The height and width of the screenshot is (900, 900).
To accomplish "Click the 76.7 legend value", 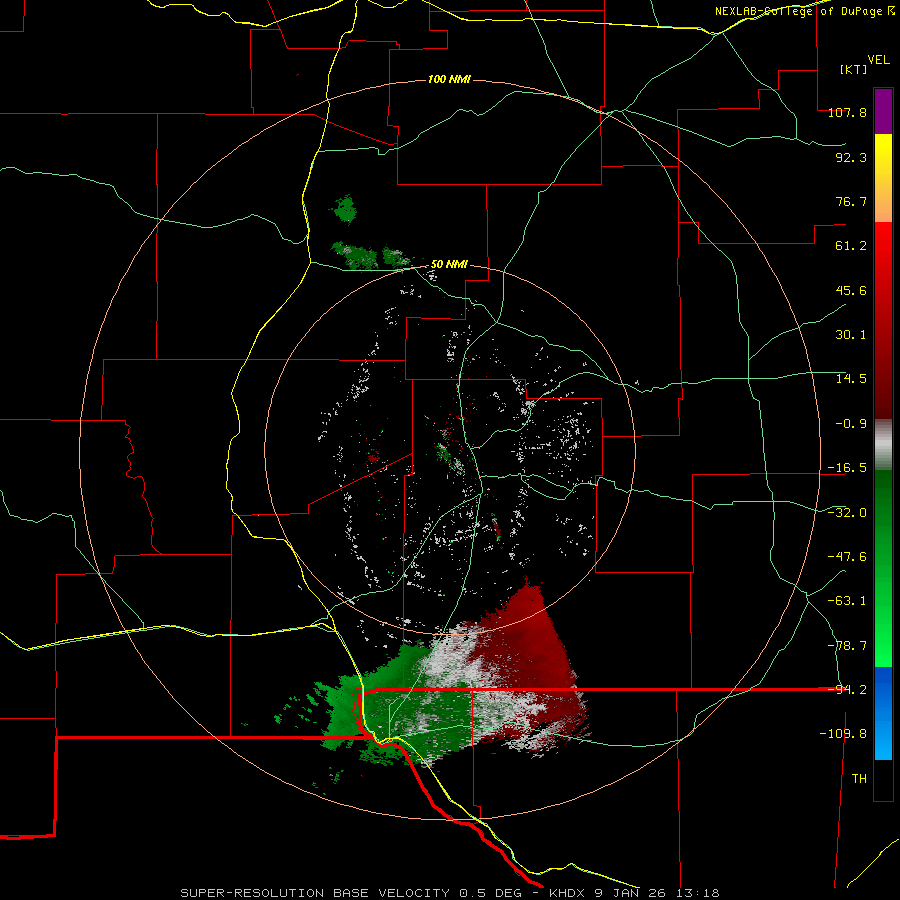I will [851, 201].
